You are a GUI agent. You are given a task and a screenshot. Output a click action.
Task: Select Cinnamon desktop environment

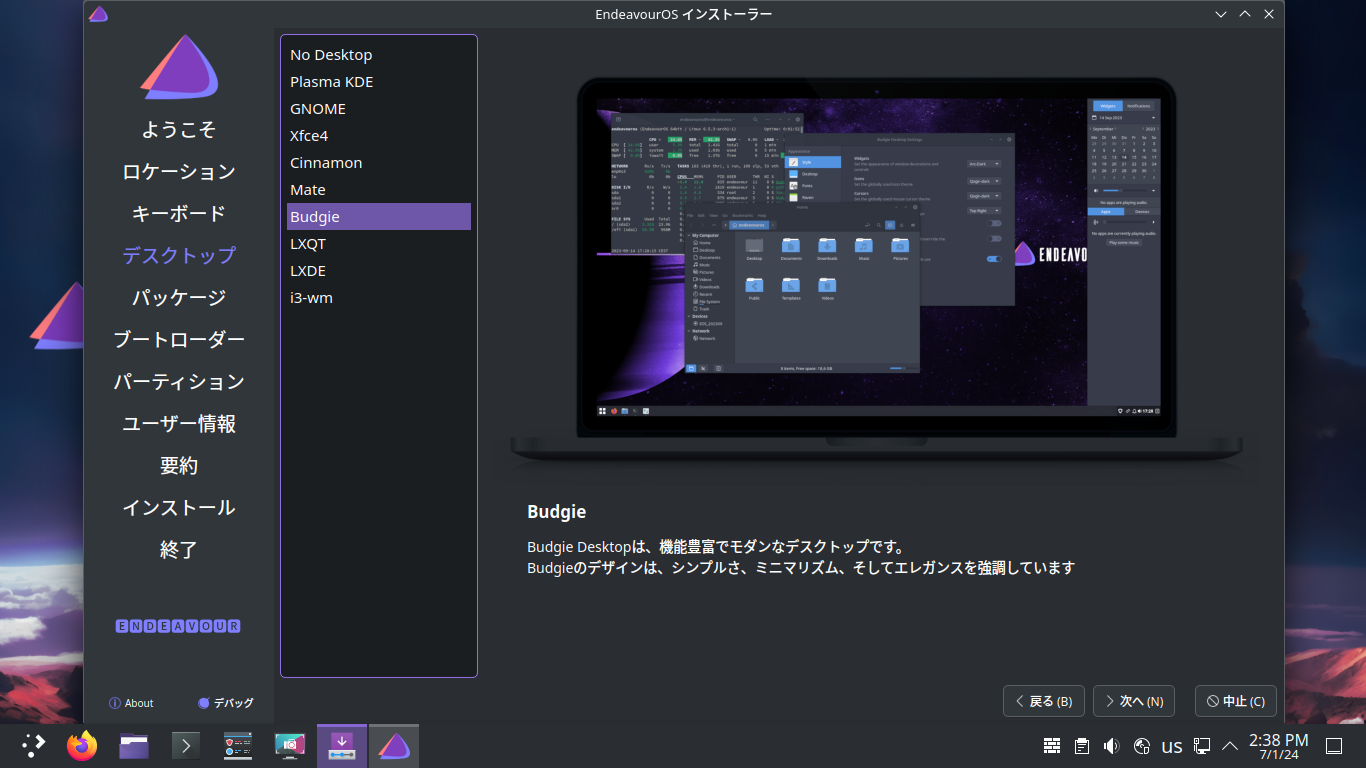(379, 163)
